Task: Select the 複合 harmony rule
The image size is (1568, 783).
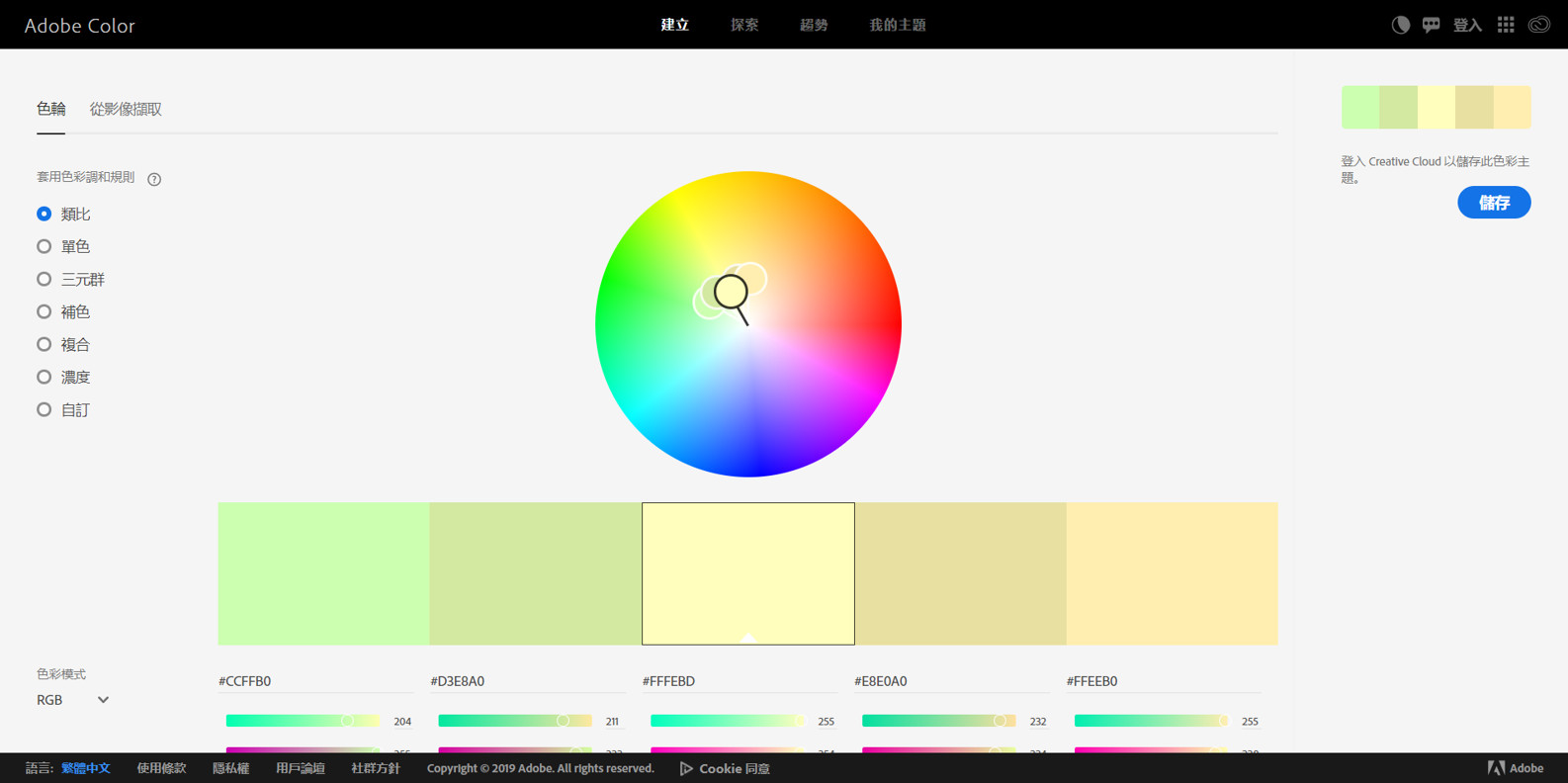Action: click(x=64, y=344)
